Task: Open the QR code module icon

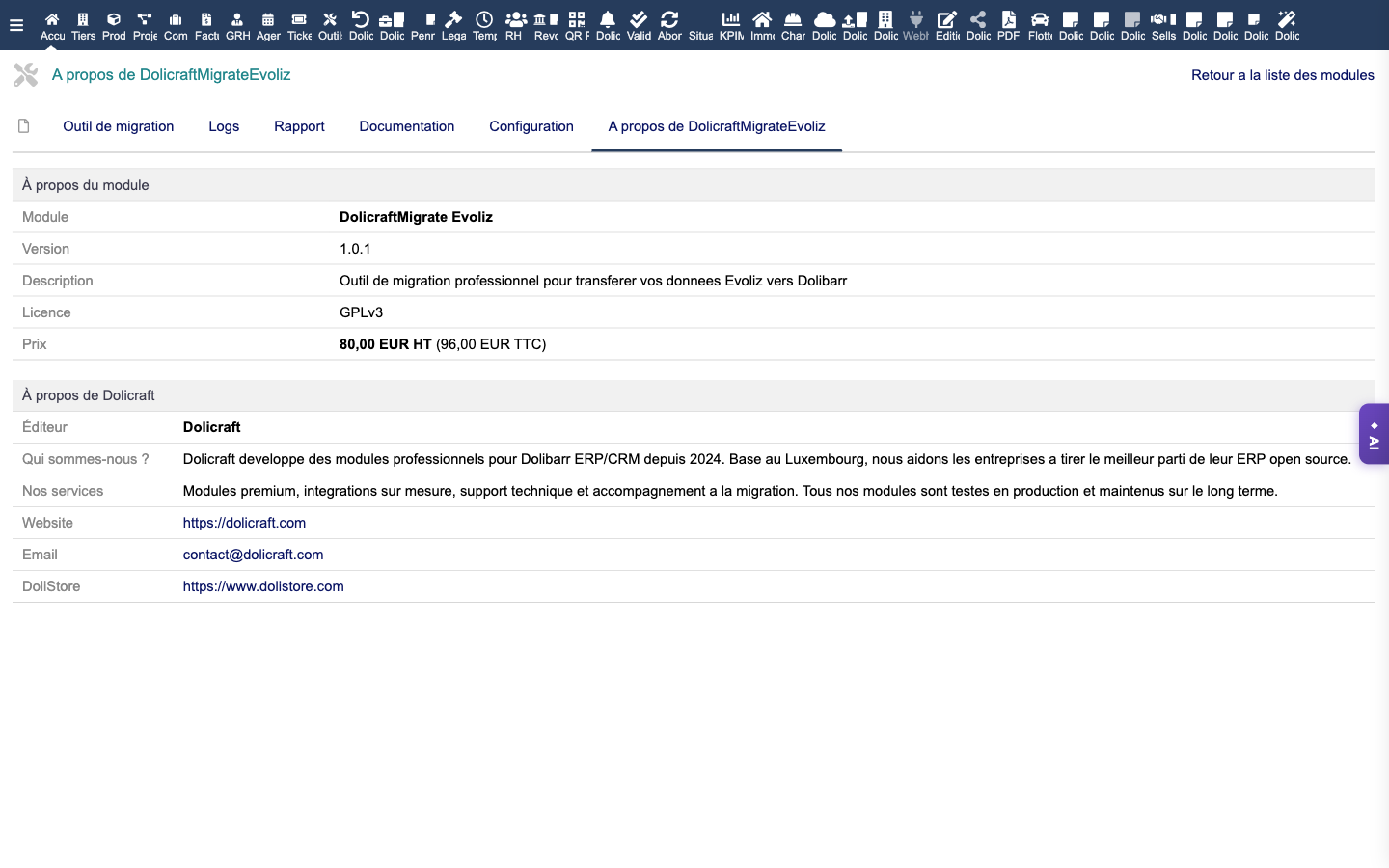Action: click(x=577, y=19)
